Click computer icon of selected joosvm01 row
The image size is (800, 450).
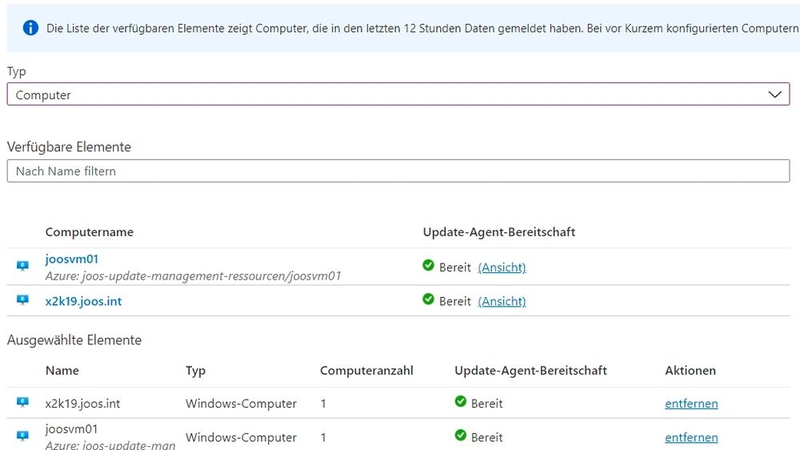tap(23, 436)
